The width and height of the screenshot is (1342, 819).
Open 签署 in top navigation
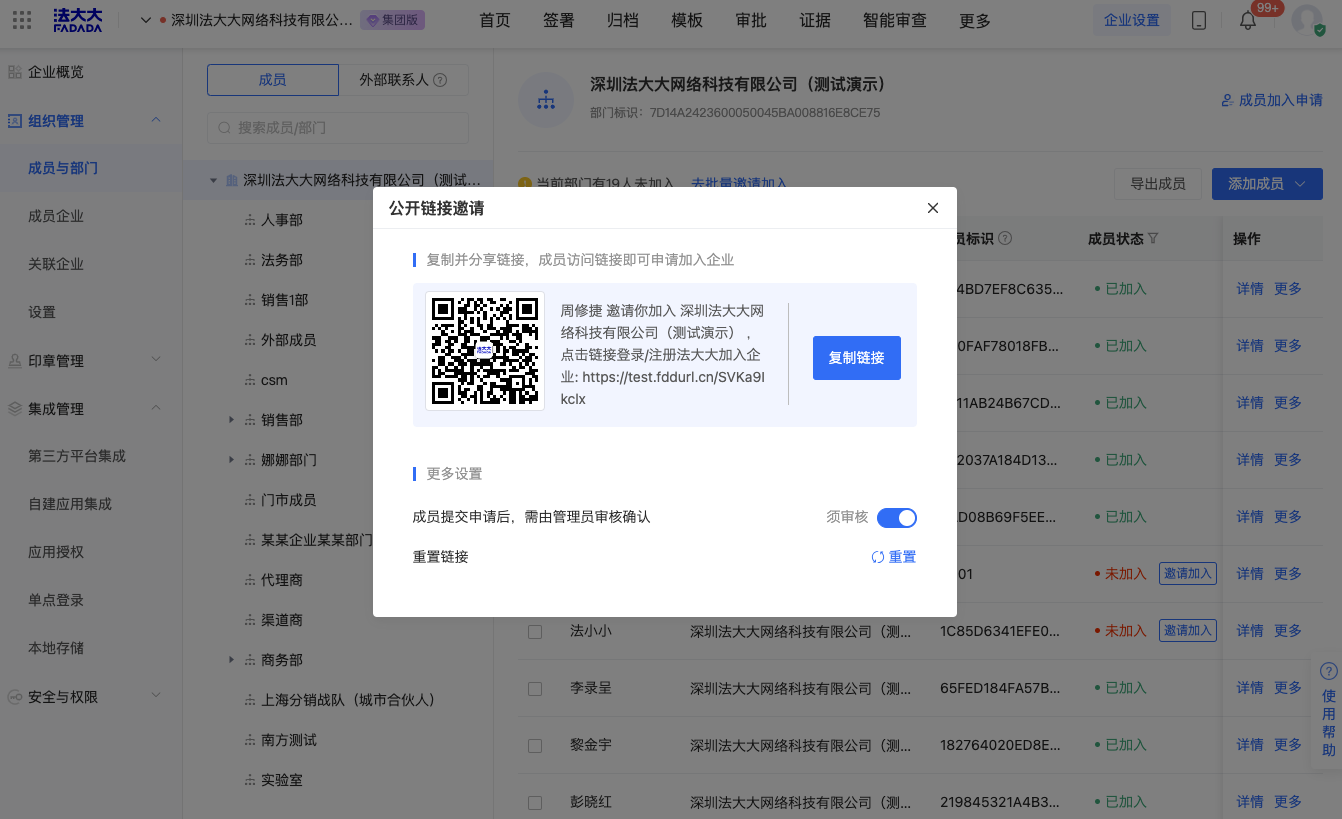(559, 20)
